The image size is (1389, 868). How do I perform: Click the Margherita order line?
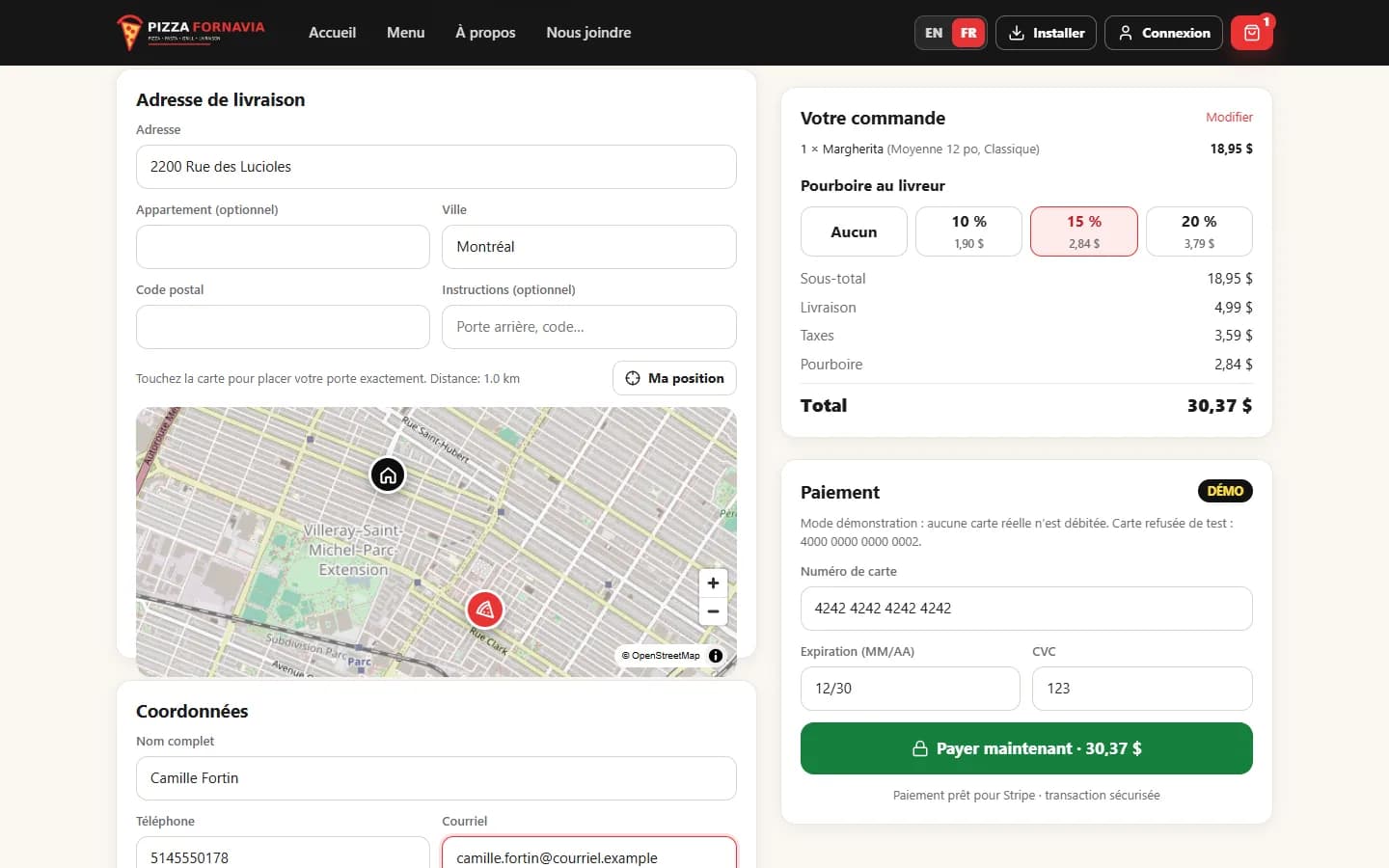1026,149
